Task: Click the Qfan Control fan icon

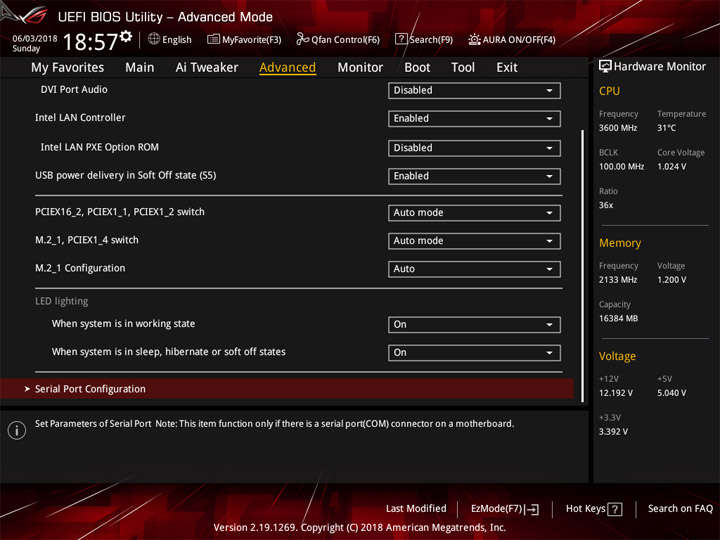Action: click(303, 39)
